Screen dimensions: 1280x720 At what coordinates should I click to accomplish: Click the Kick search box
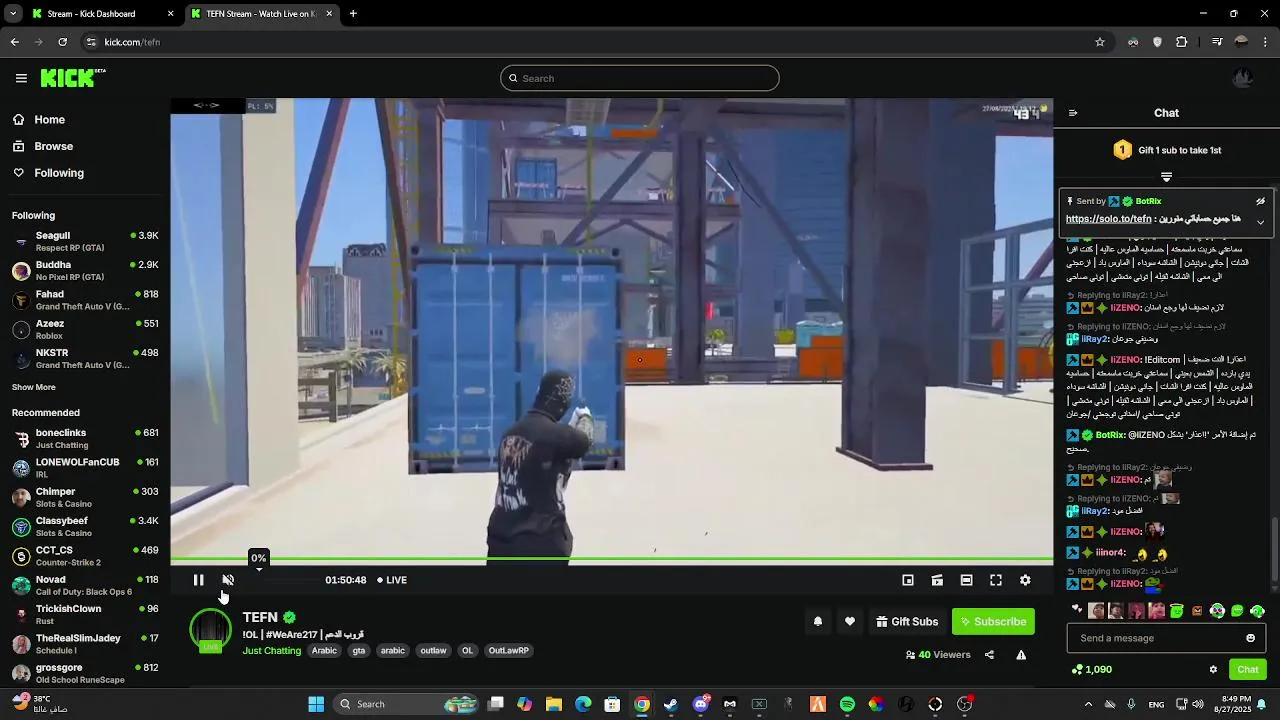[x=640, y=78]
